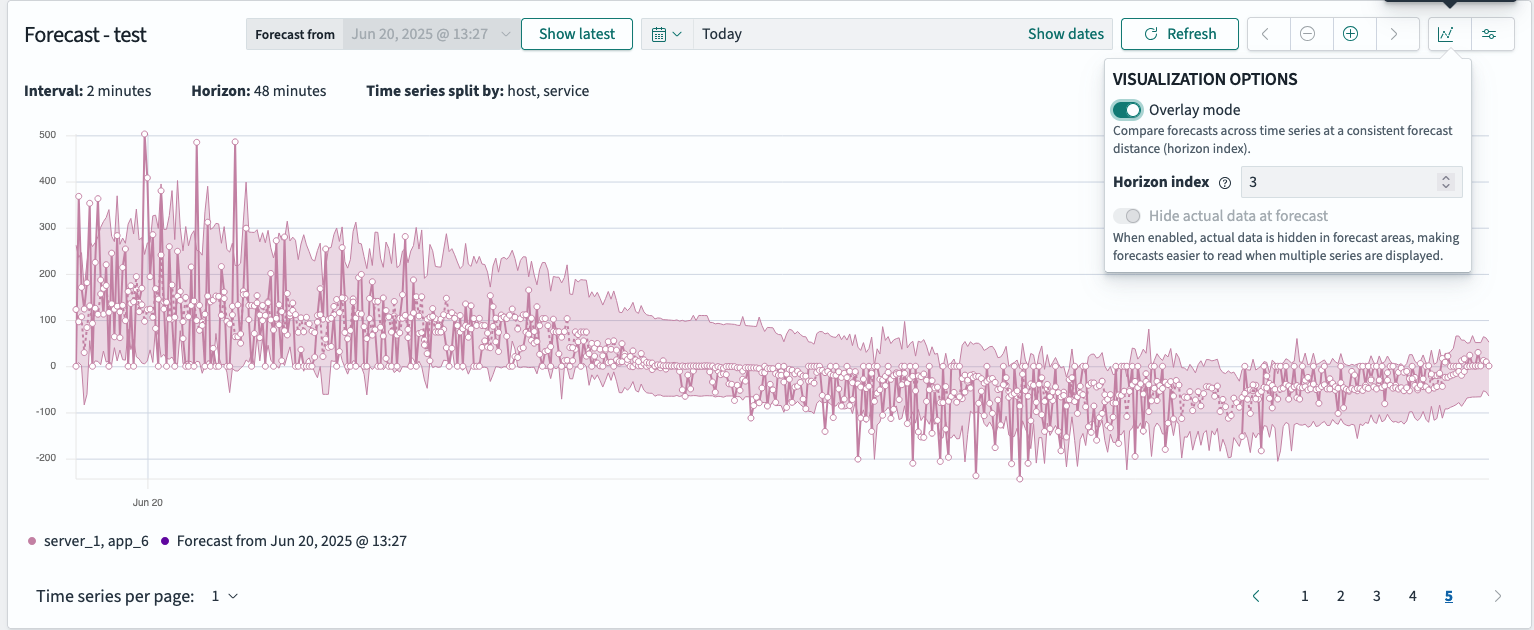Screen dimensions: 1534x630
Task: Open the Time series per page dropdown
Action: tap(224, 596)
